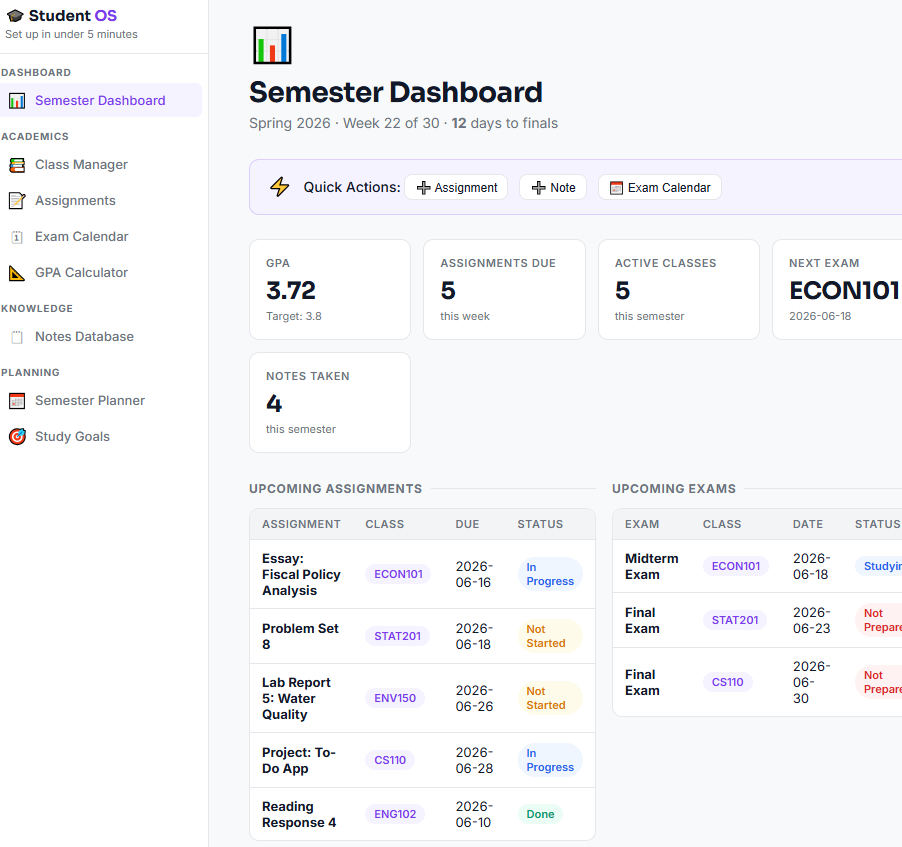This screenshot has width=902, height=847.
Task: Select the Assignments Due card
Action: tap(504, 289)
